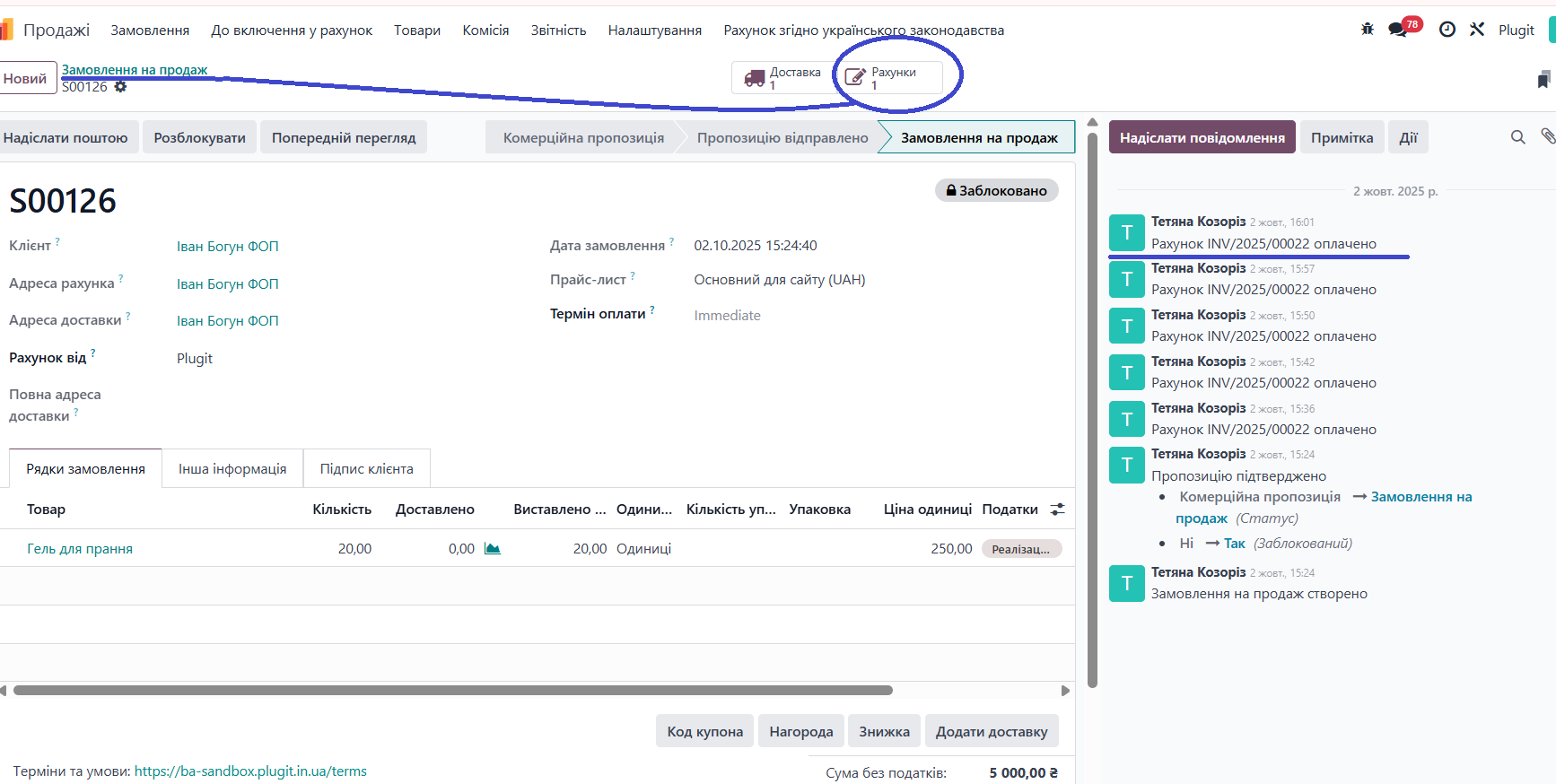Image resolution: width=1556 pixels, height=784 pixels.
Task: Open the Доставка truck smart button
Action: coord(782,78)
